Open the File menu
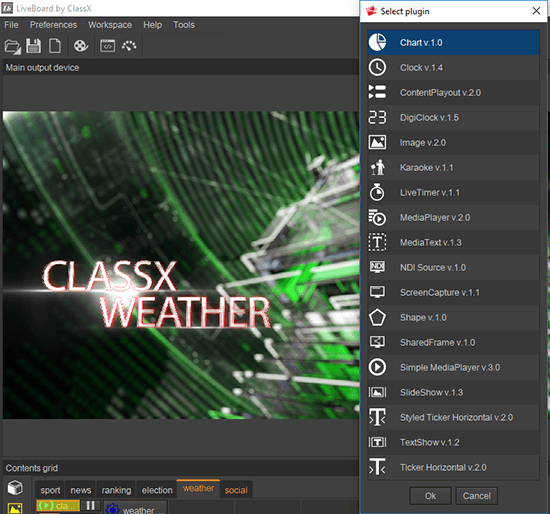This screenshot has height=514, width=550. 11,25
